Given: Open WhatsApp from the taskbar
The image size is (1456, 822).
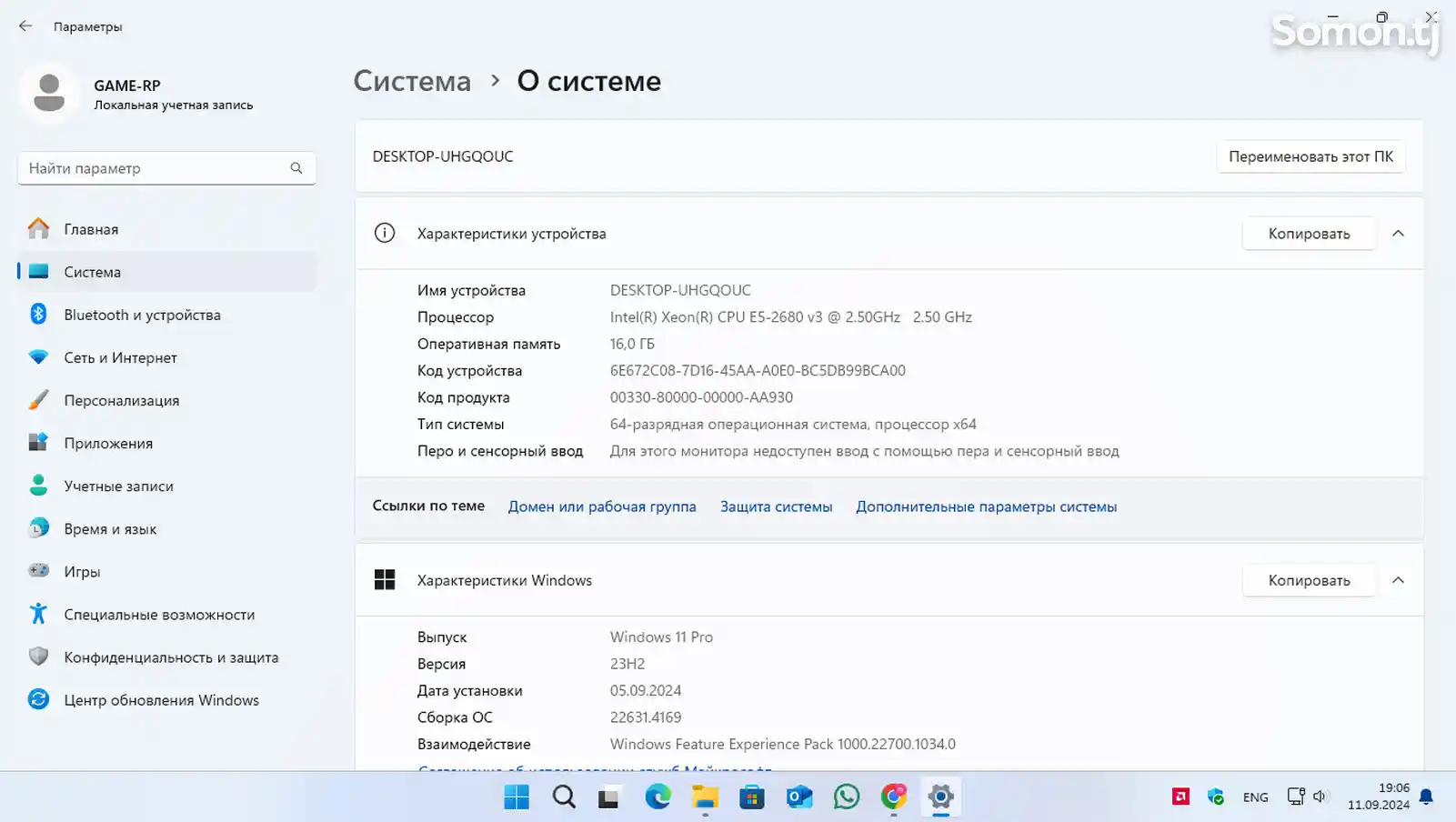Looking at the screenshot, I should [x=847, y=797].
